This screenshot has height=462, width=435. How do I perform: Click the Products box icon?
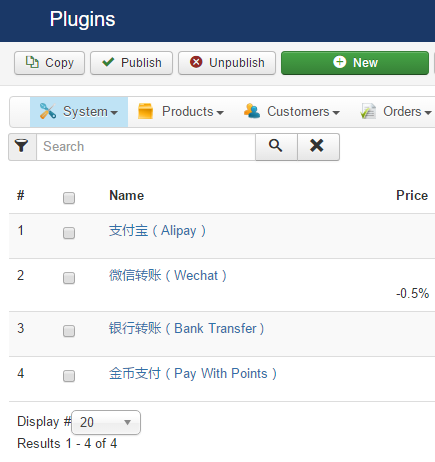pyautogui.click(x=145, y=111)
